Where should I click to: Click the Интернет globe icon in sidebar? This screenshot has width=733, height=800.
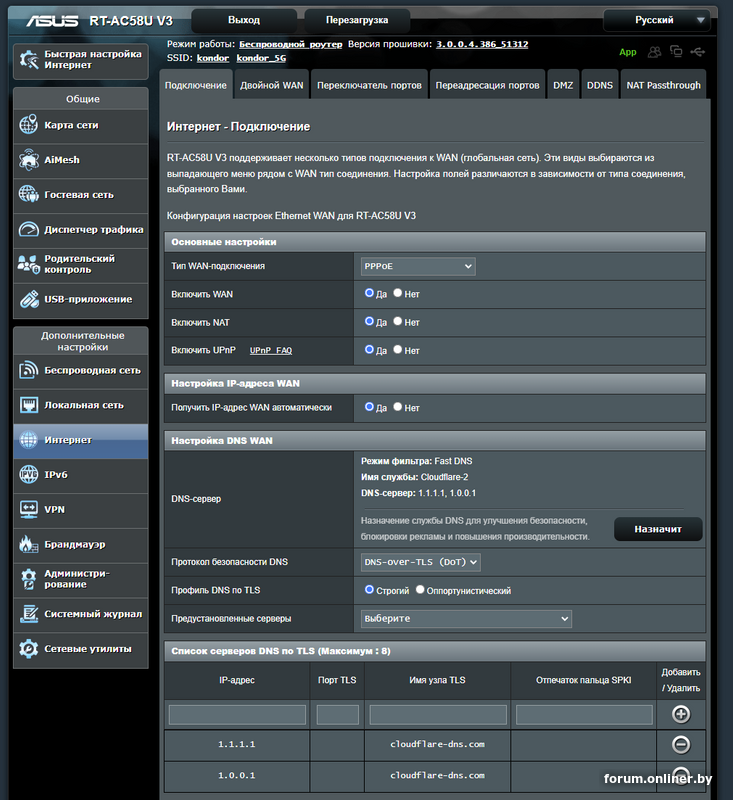[29, 440]
